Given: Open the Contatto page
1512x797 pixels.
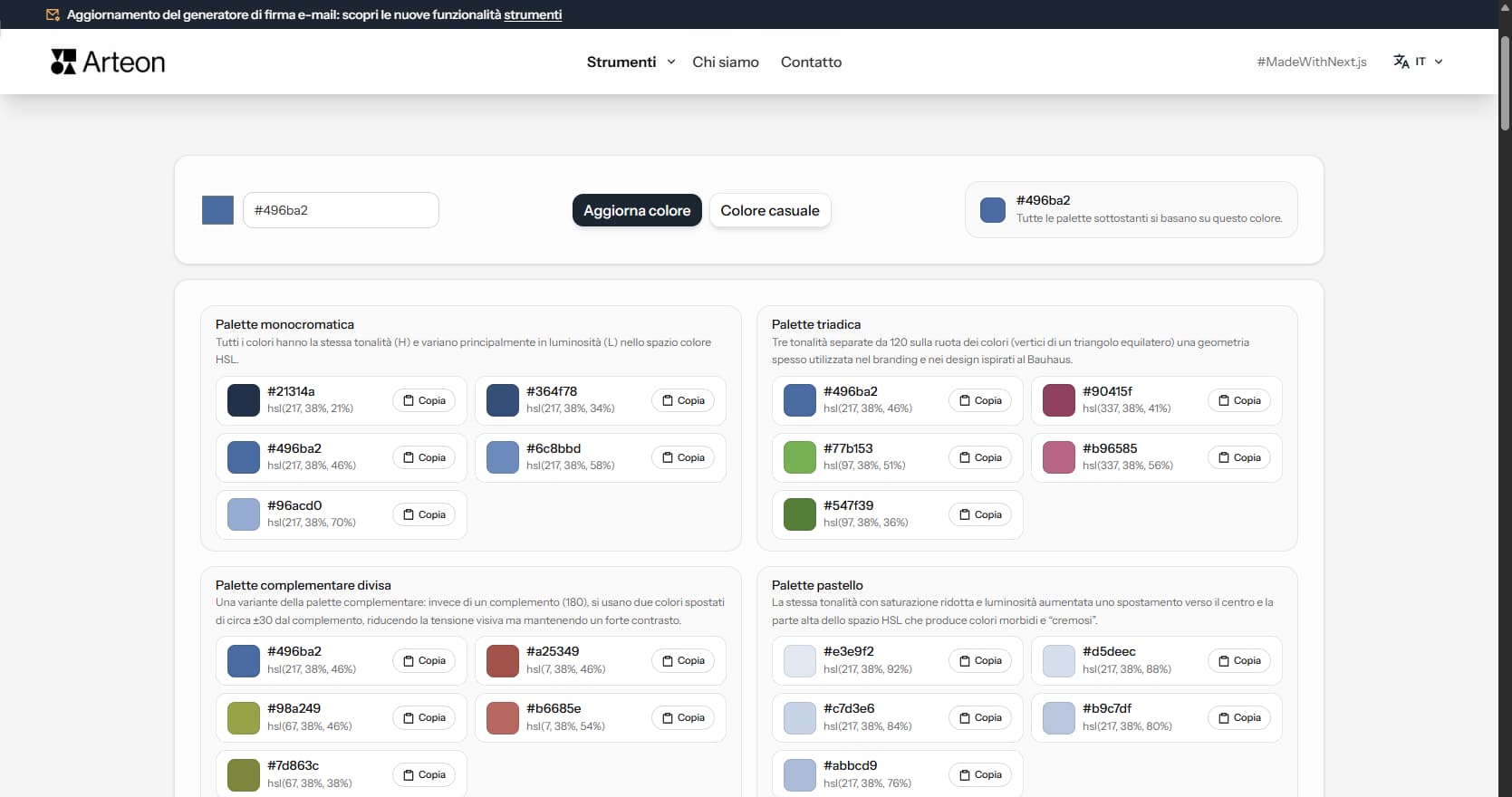Looking at the screenshot, I should [811, 62].
